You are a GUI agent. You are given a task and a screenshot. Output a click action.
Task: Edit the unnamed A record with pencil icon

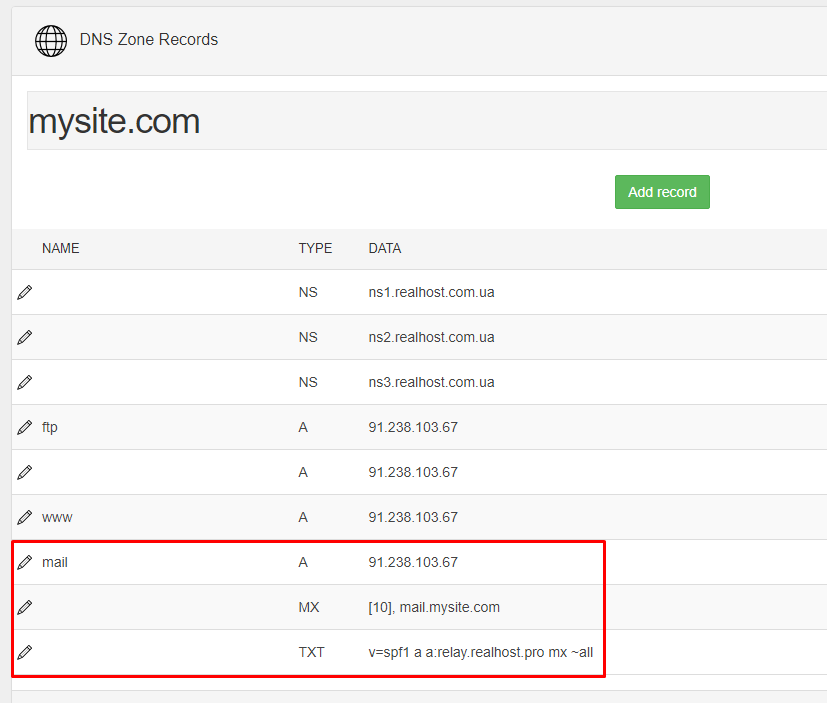[x=25, y=472]
